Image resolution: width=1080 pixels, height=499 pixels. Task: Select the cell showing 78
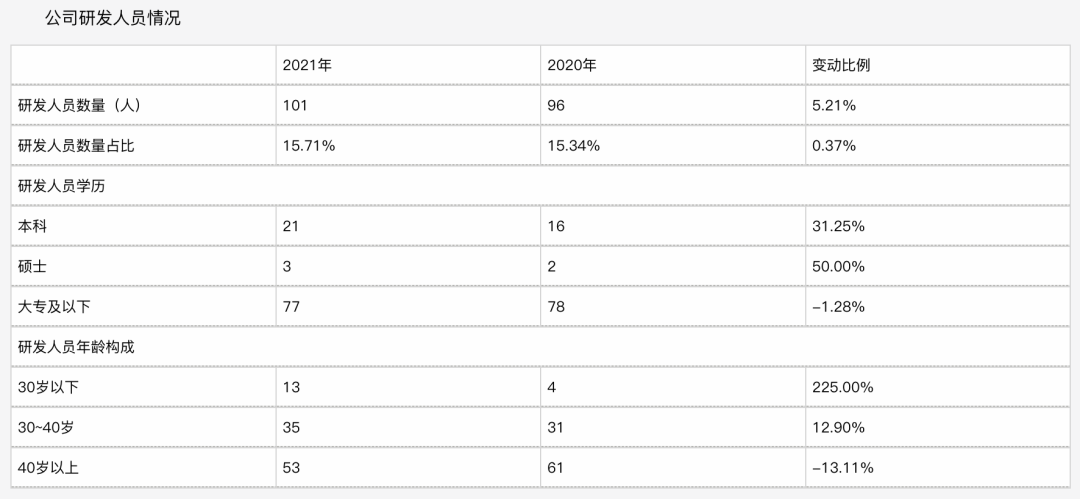click(x=556, y=306)
